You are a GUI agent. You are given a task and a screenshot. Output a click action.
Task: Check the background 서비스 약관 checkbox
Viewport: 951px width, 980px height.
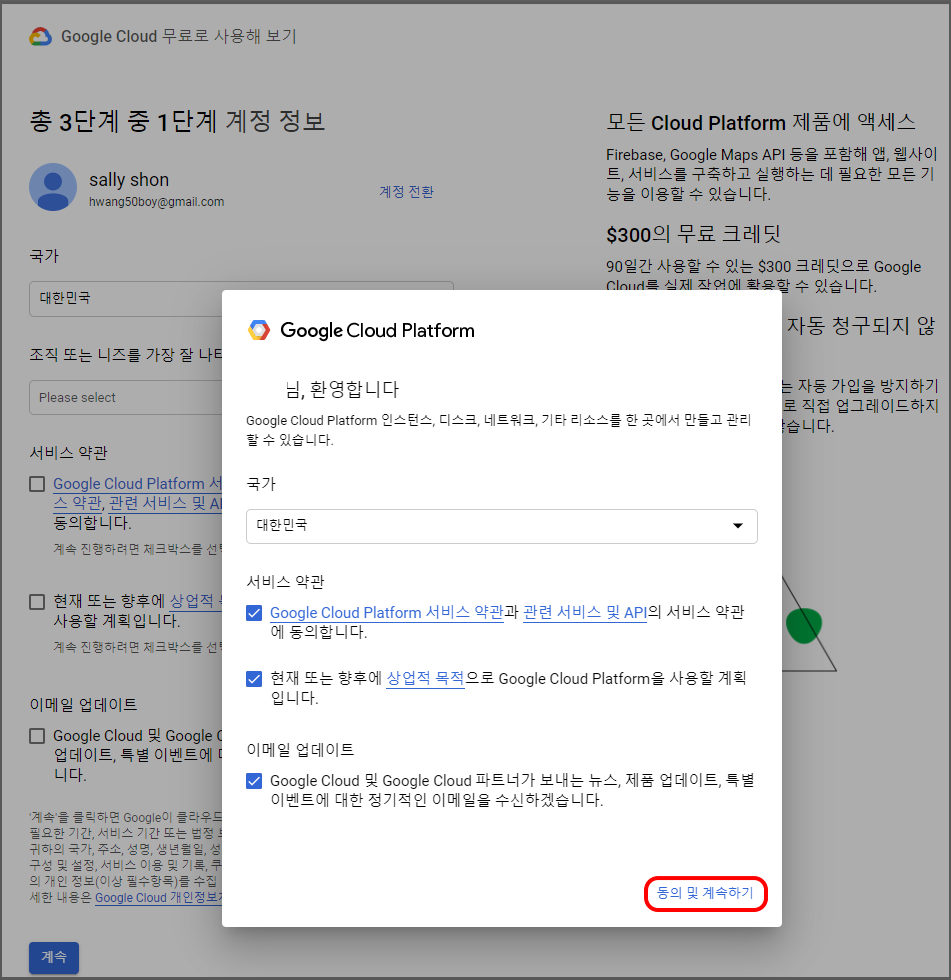(37, 484)
